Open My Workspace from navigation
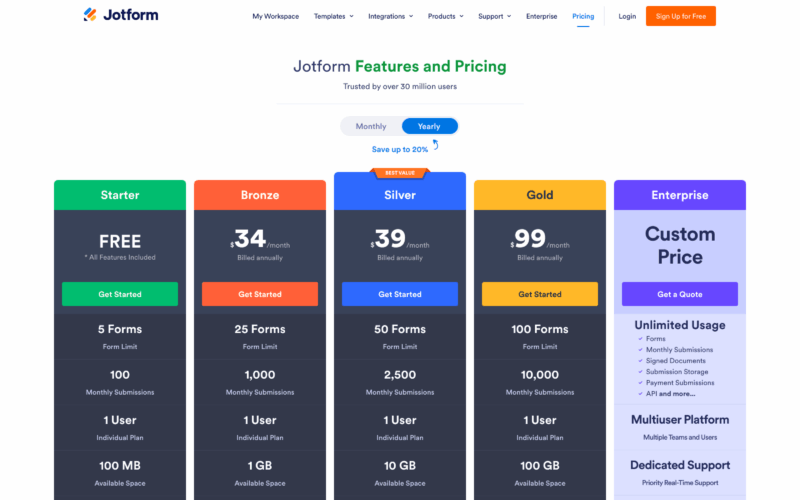Screen dimensions: 800x500 (x=276, y=16)
